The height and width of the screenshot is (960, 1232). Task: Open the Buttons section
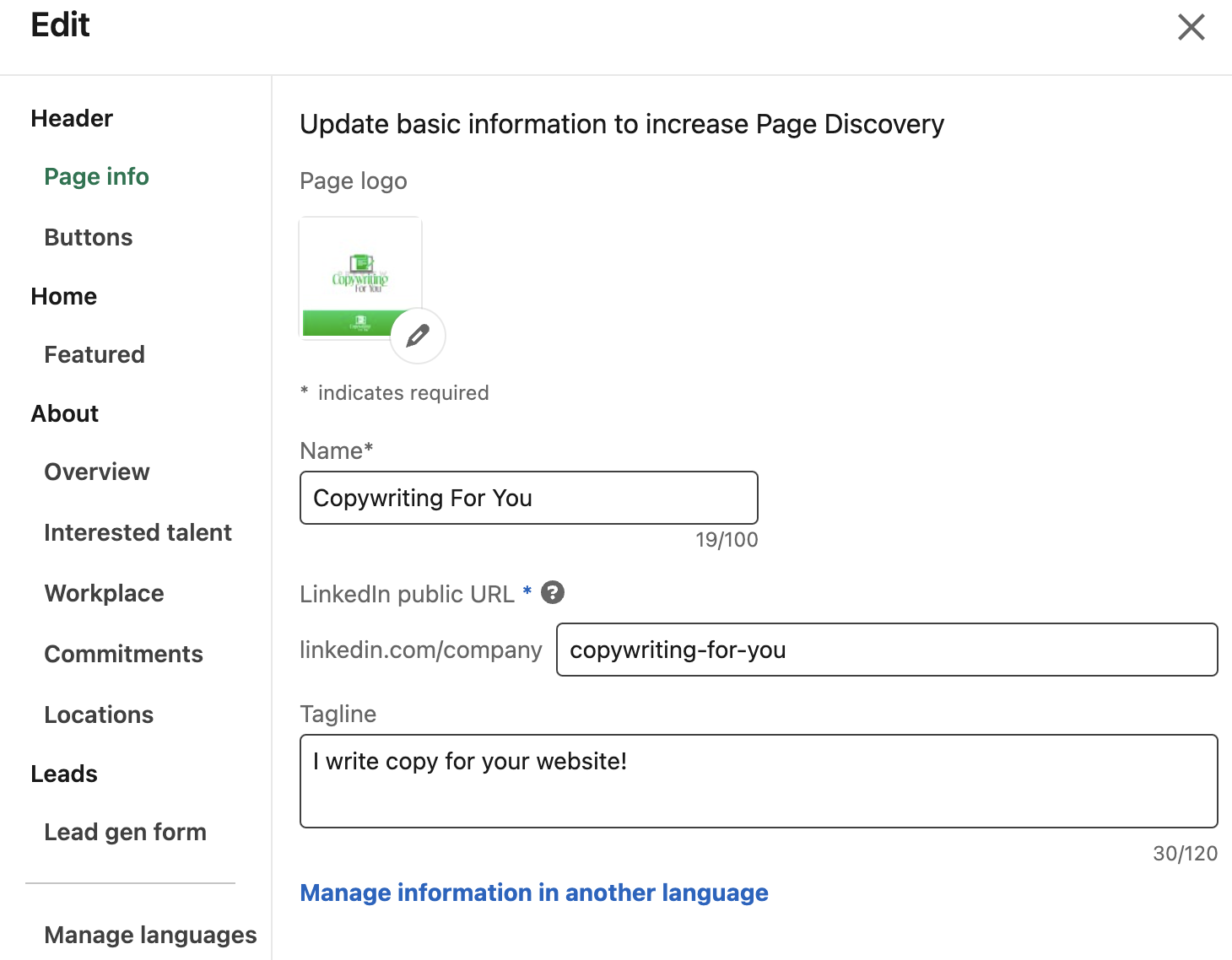pyautogui.click(x=88, y=237)
